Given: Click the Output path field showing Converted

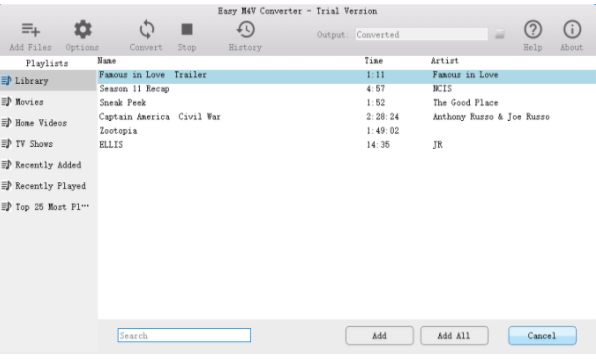Looking at the screenshot, I should [422, 34].
